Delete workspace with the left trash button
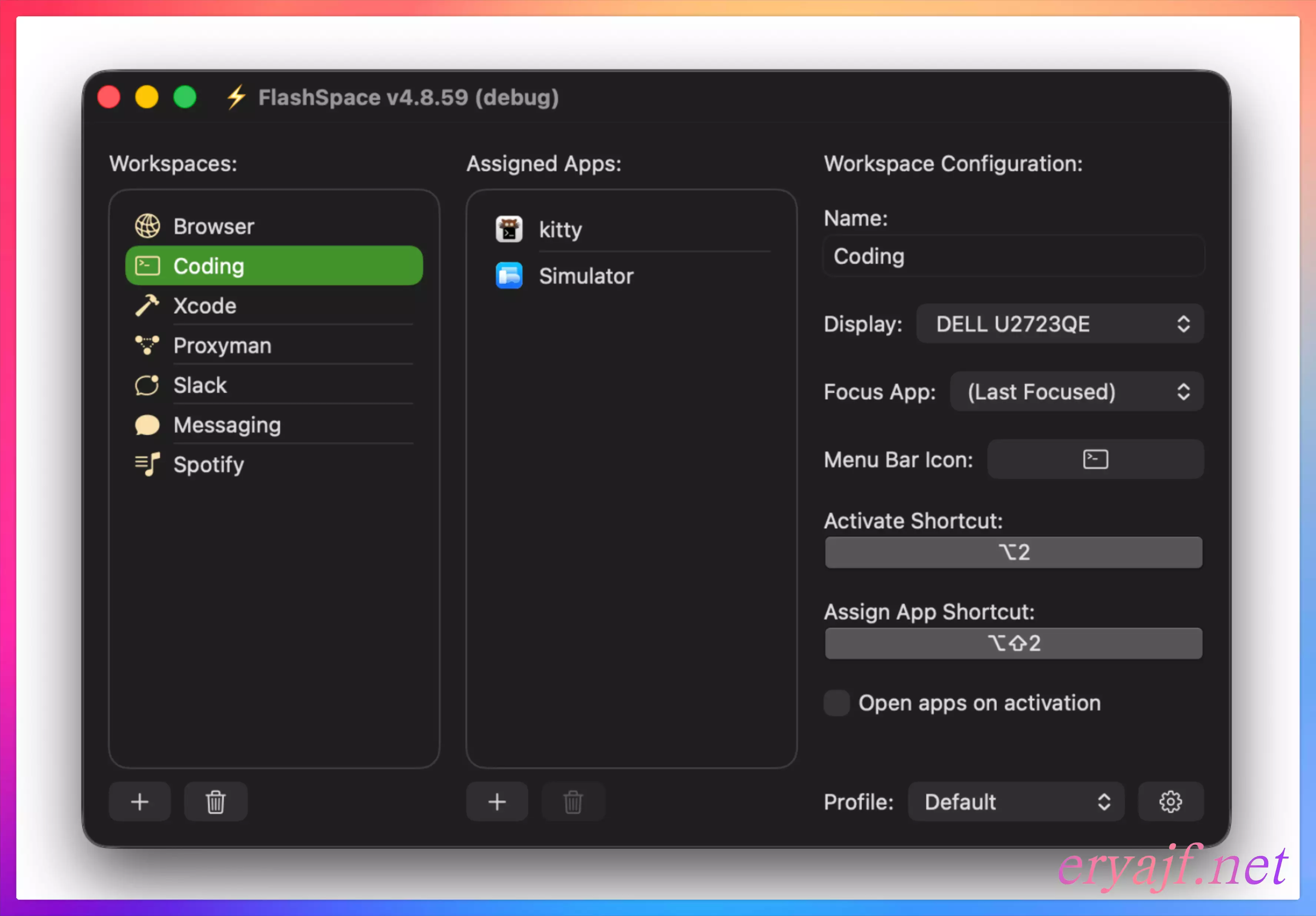This screenshot has width=1316, height=916. click(x=216, y=801)
